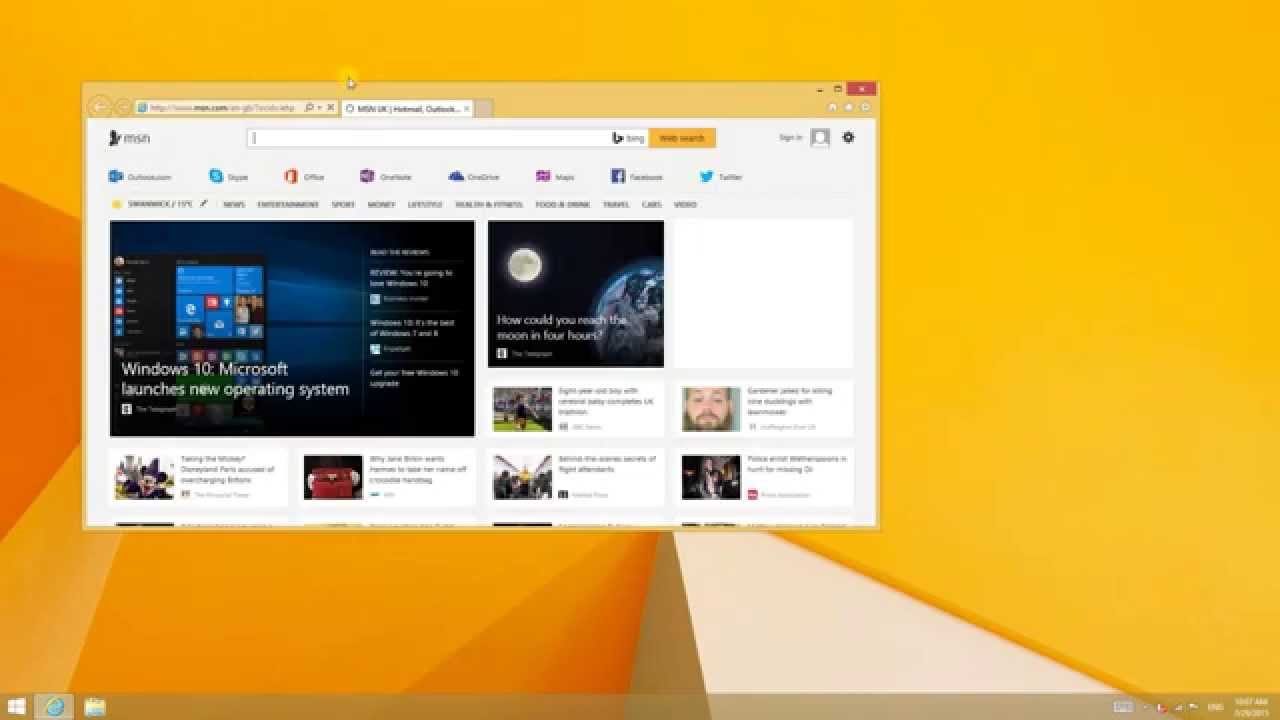Viewport: 1280px width, 720px height.
Task: Open the Internet Explorer Tools gear
Action: click(865, 107)
